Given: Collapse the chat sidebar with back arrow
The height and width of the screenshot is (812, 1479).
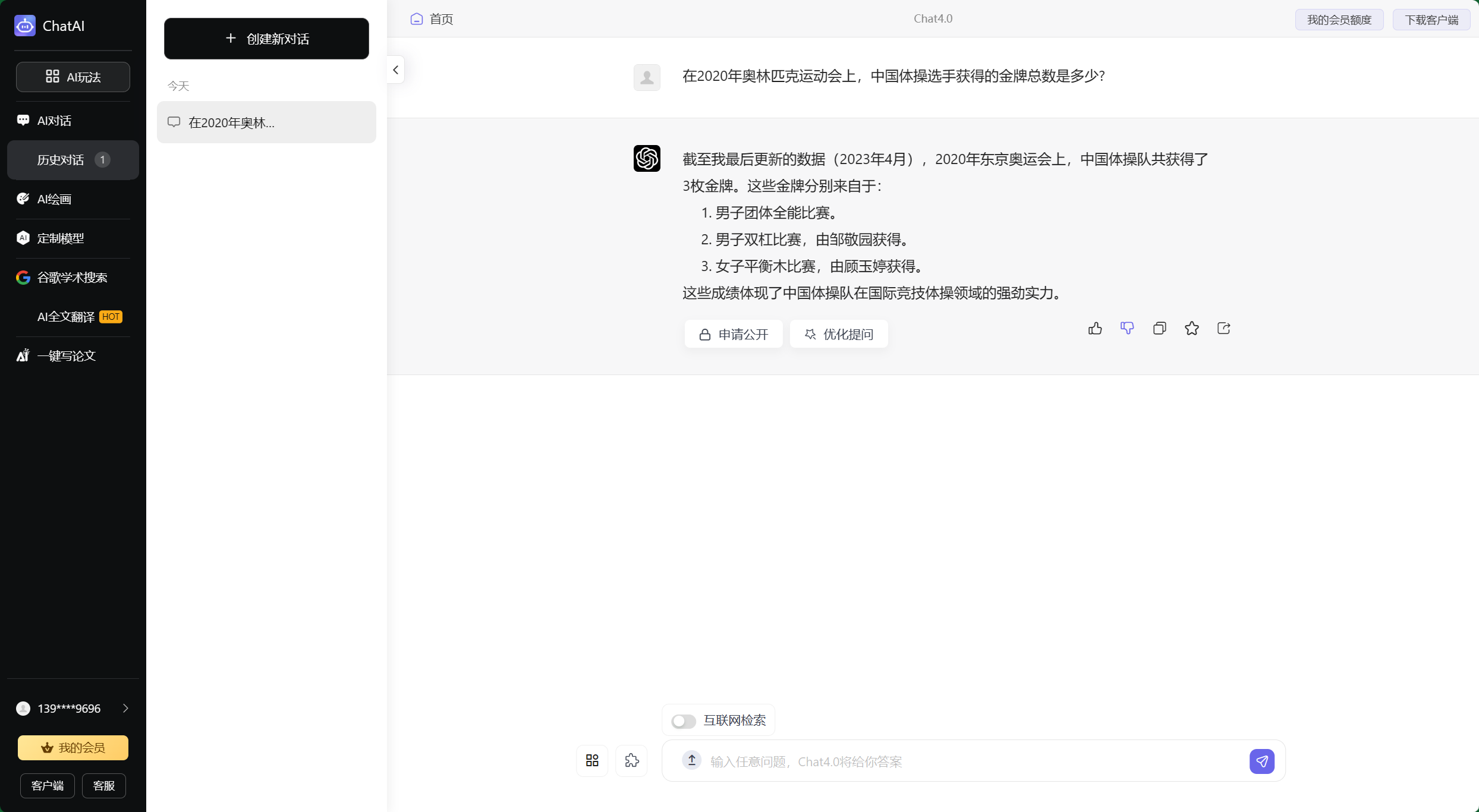Looking at the screenshot, I should coord(395,70).
